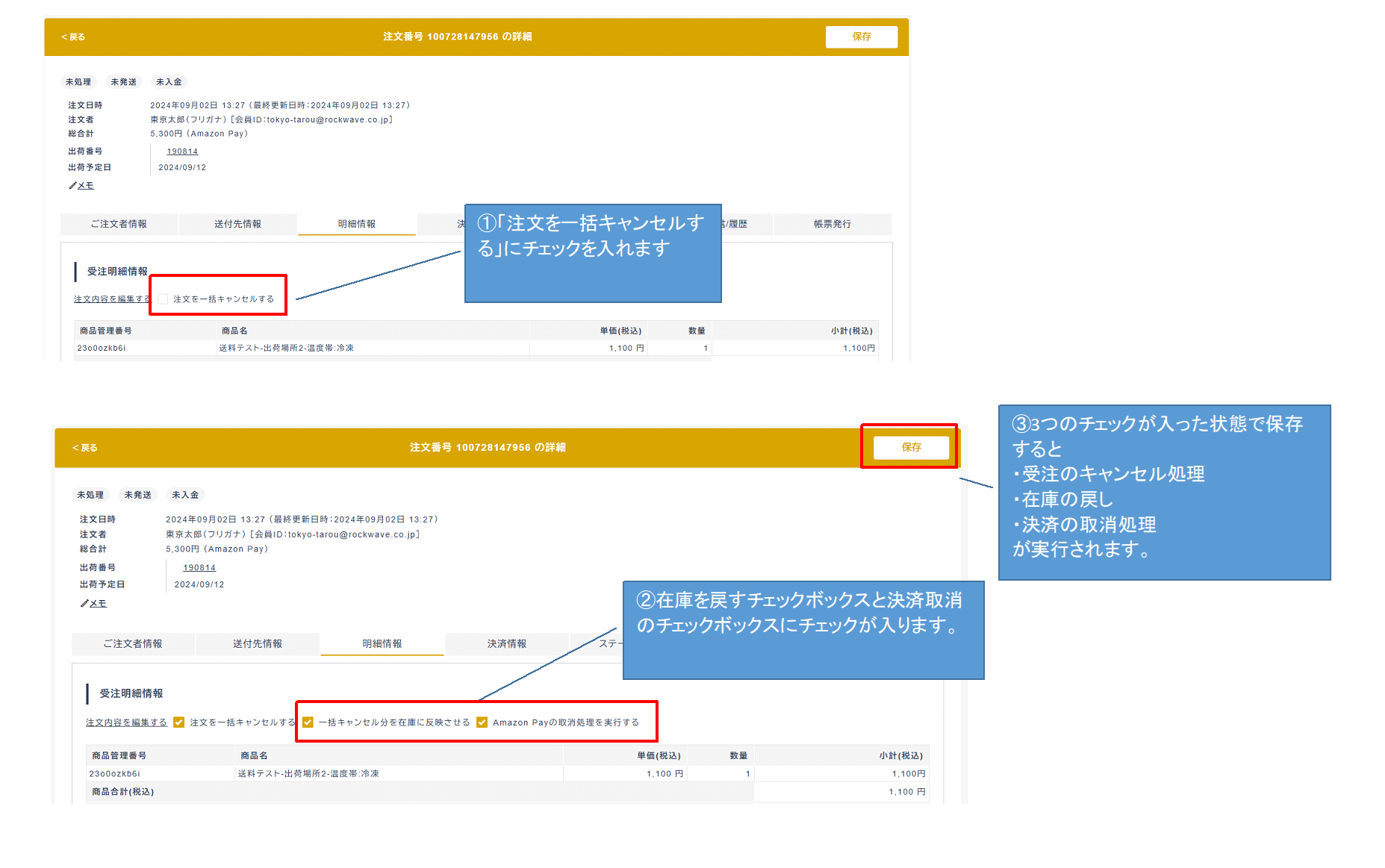Viewport: 1385px width, 868px height.
Task: Click the pencil memo icon in the upper screenshot
Action: coord(73,186)
